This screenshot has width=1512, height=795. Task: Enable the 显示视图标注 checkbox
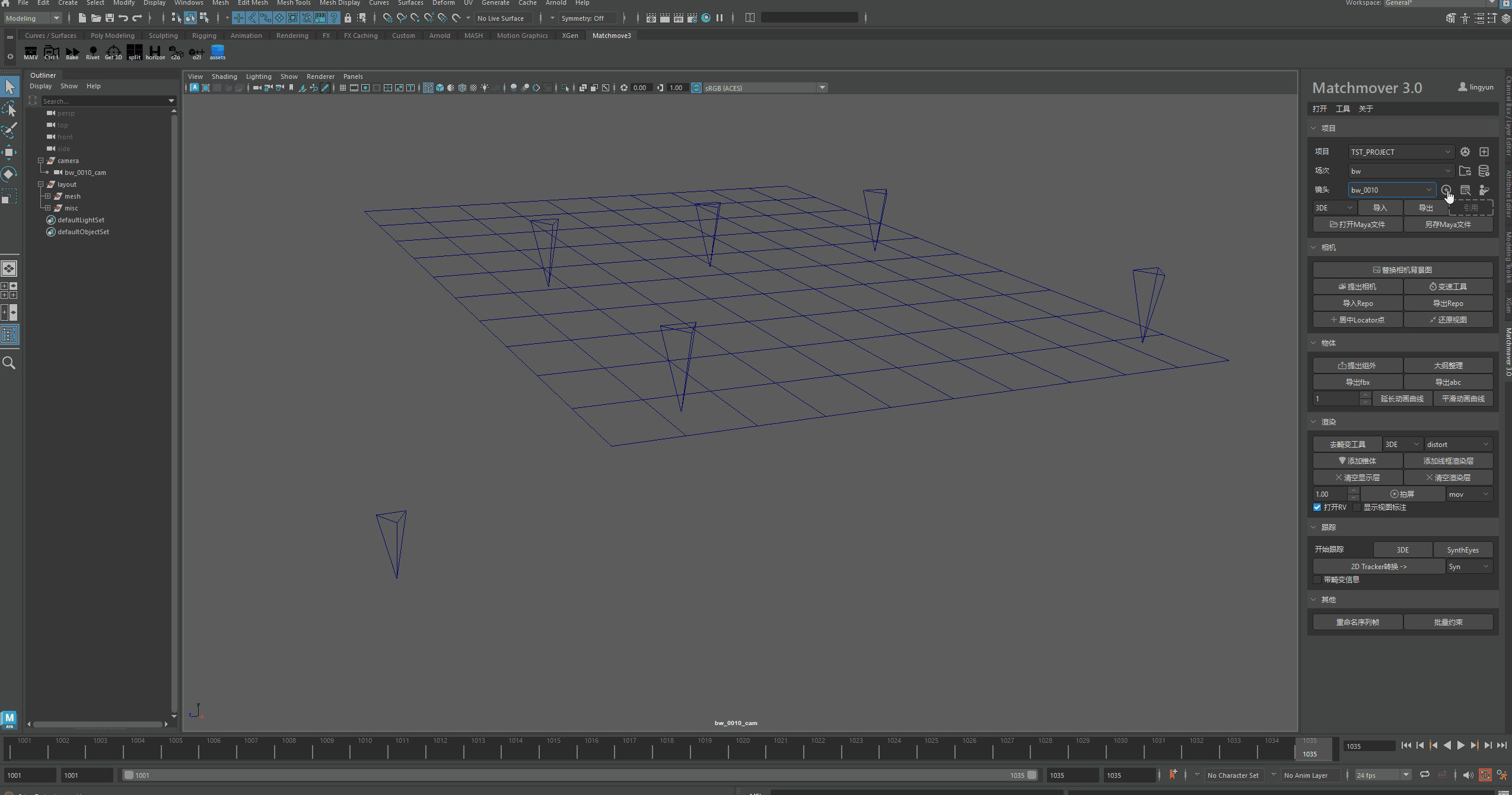(1357, 507)
